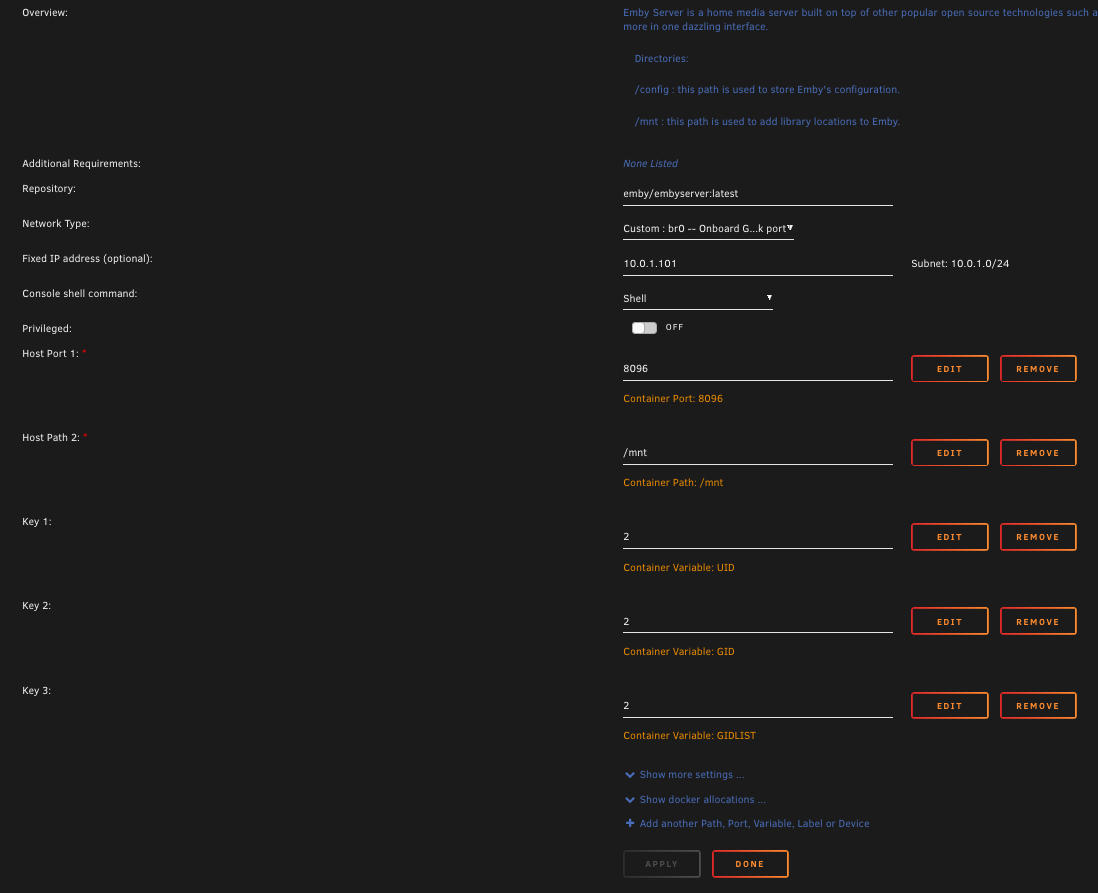This screenshot has width=1098, height=893.
Task: Open the Shell console command selector
Action: (697, 298)
